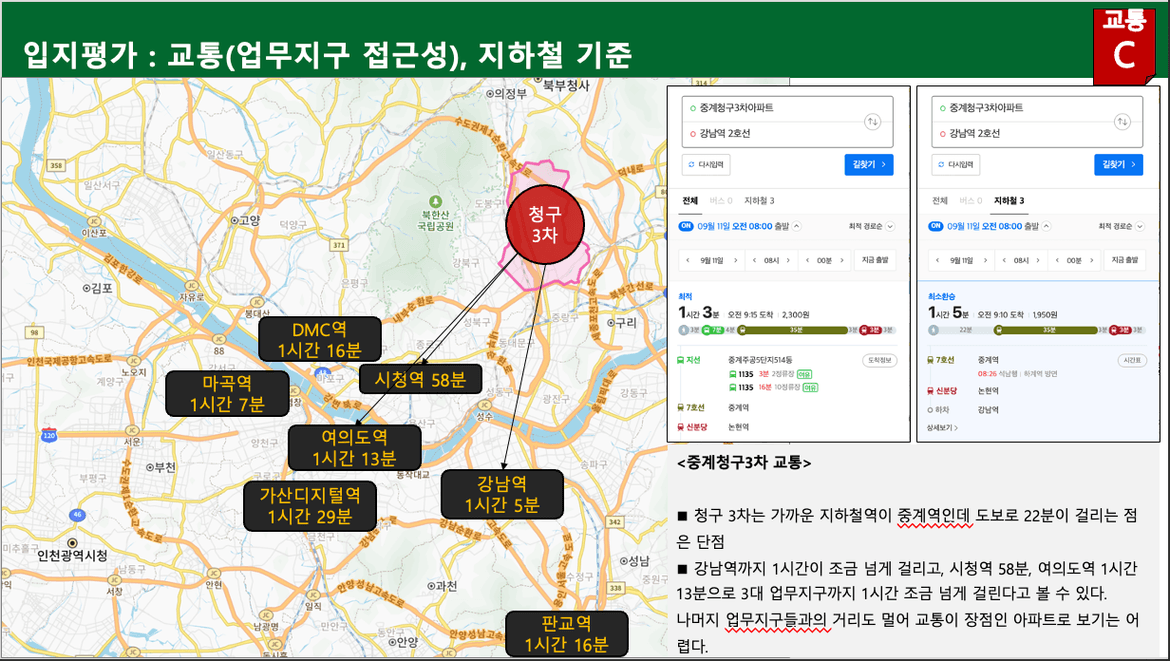Click the 북한산 국립공원 park icon on map
This screenshot has width=1170, height=661.
click(436, 201)
